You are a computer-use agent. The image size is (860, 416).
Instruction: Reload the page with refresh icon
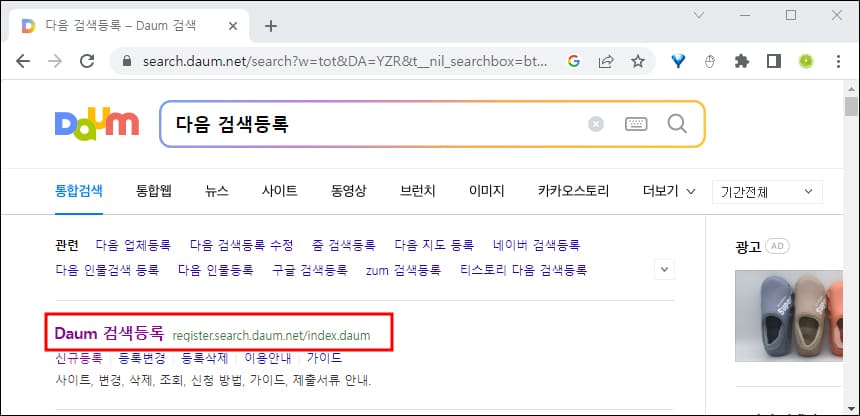pos(87,61)
